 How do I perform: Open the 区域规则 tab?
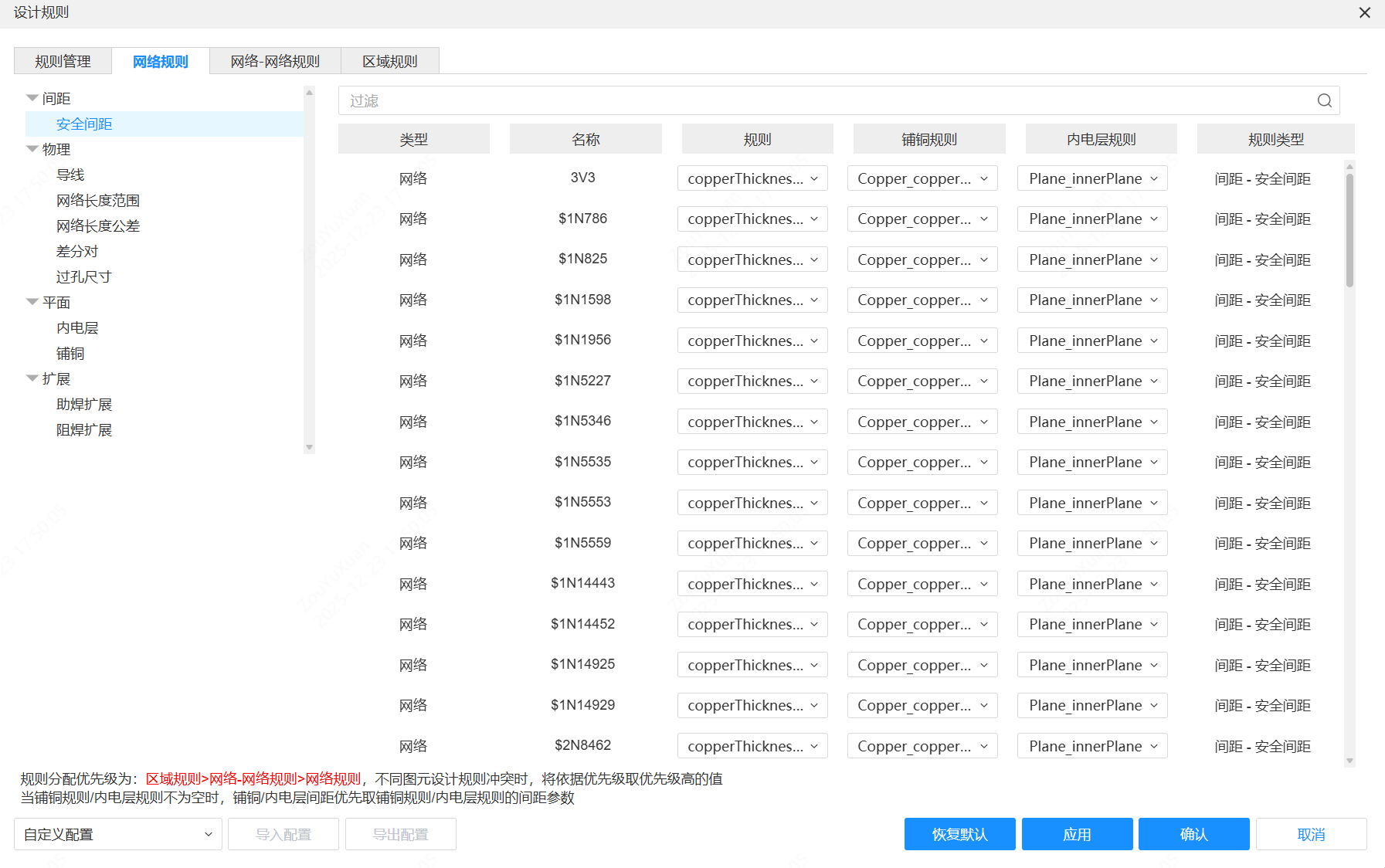pyautogui.click(x=390, y=61)
